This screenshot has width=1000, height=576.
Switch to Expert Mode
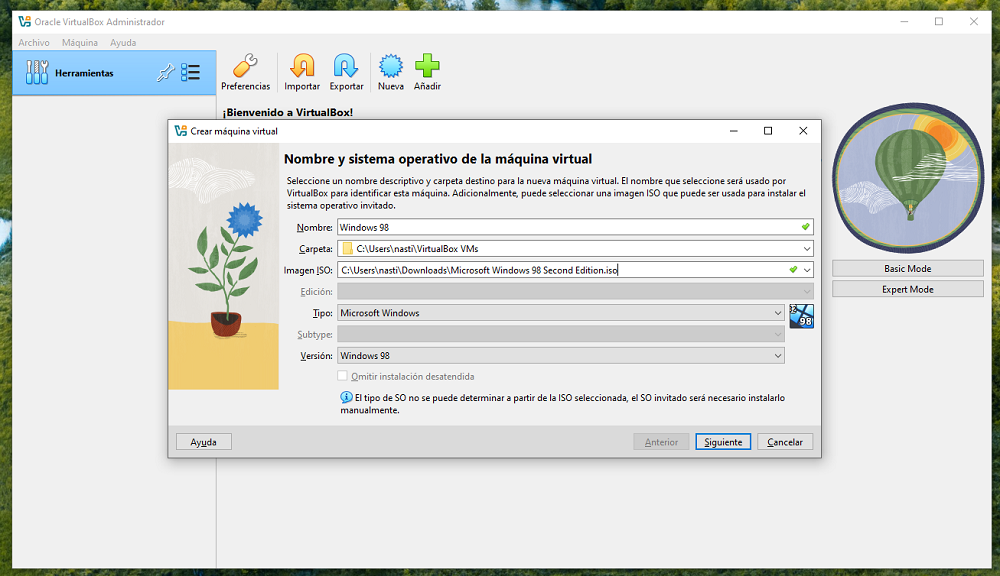point(907,288)
